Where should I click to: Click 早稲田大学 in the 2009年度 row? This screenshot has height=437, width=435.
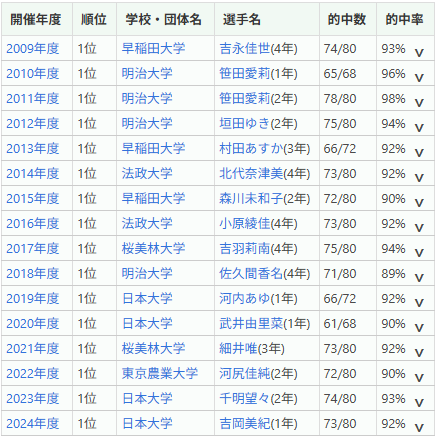[153, 49]
